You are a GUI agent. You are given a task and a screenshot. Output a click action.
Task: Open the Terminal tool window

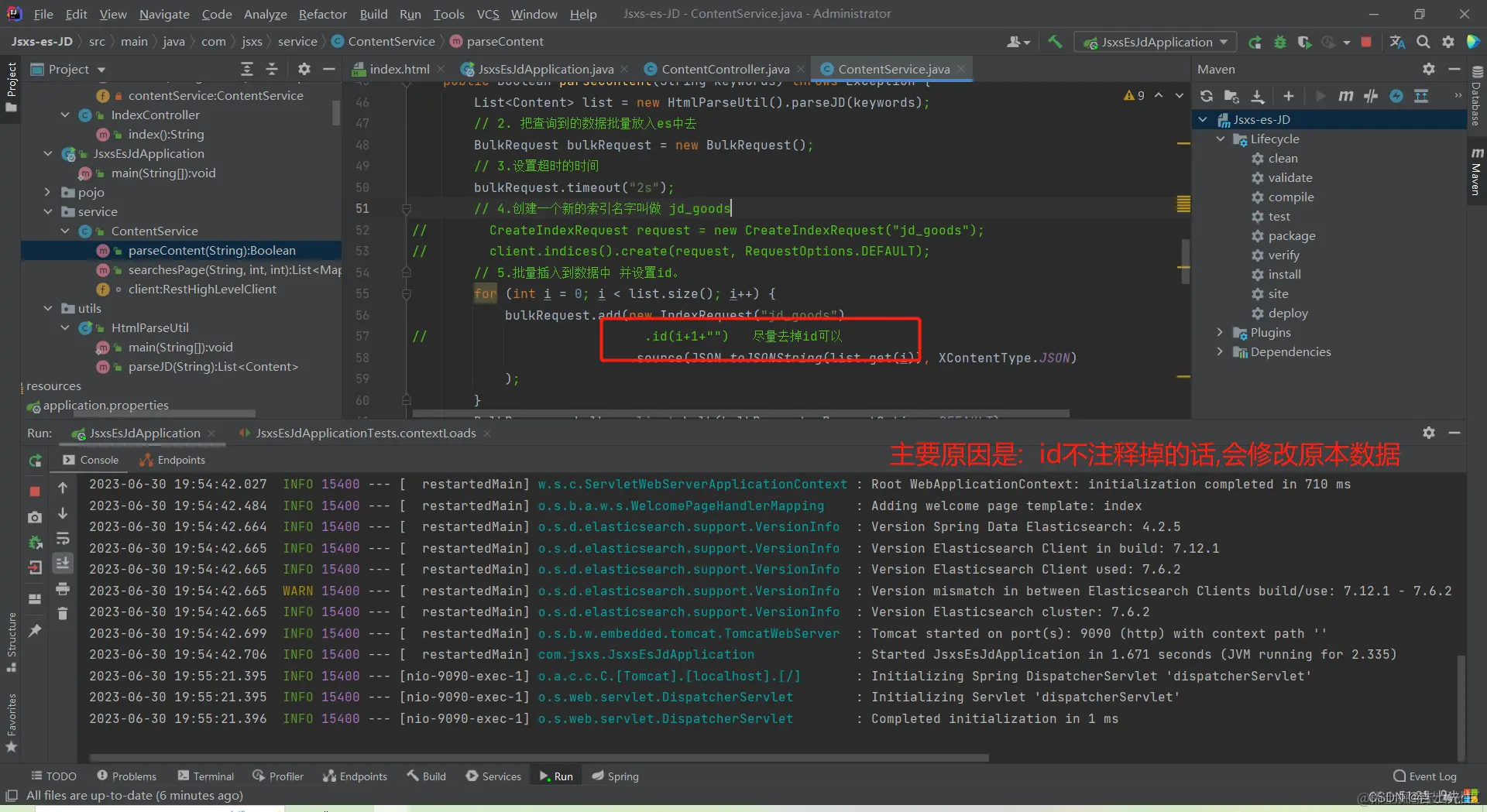coord(206,776)
